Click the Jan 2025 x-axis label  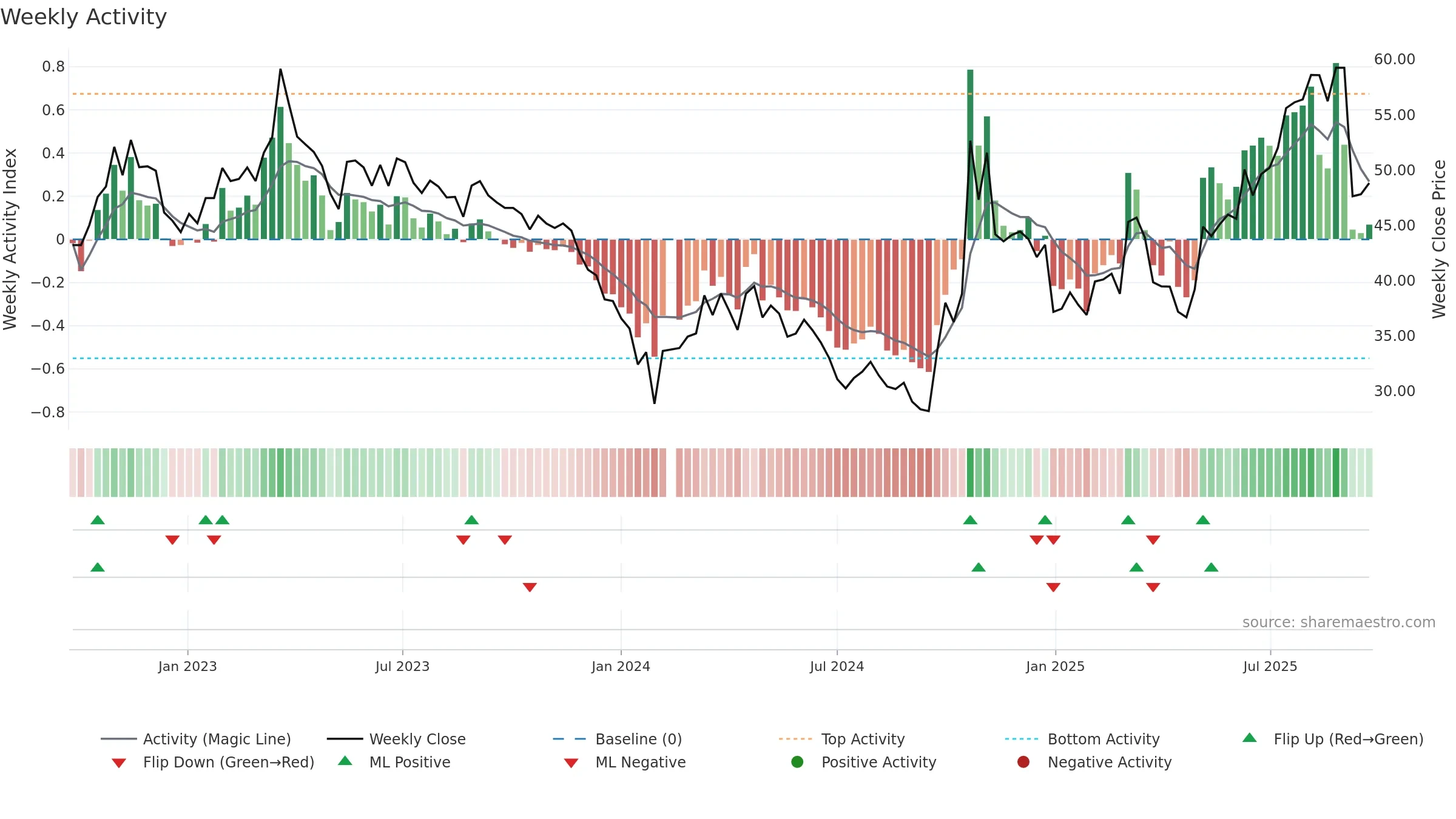click(x=1055, y=666)
